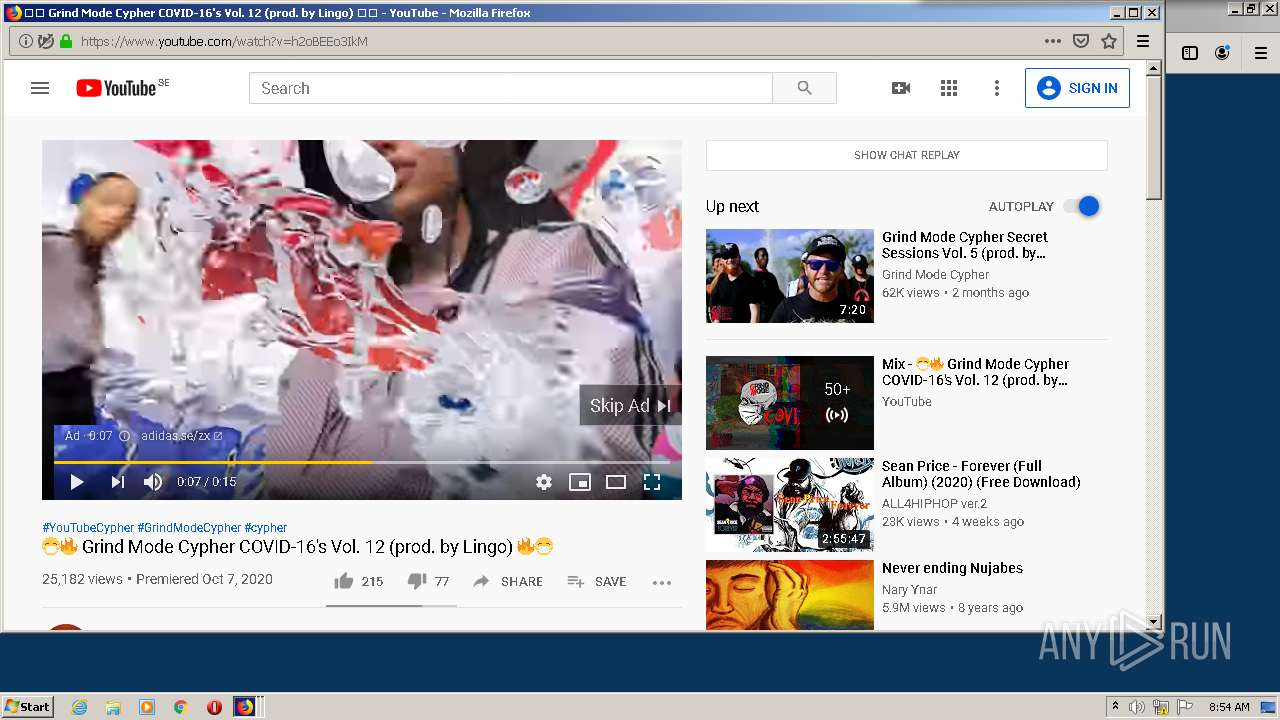Bookmark this page with star
This screenshot has height=720, width=1280.
click(1109, 41)
